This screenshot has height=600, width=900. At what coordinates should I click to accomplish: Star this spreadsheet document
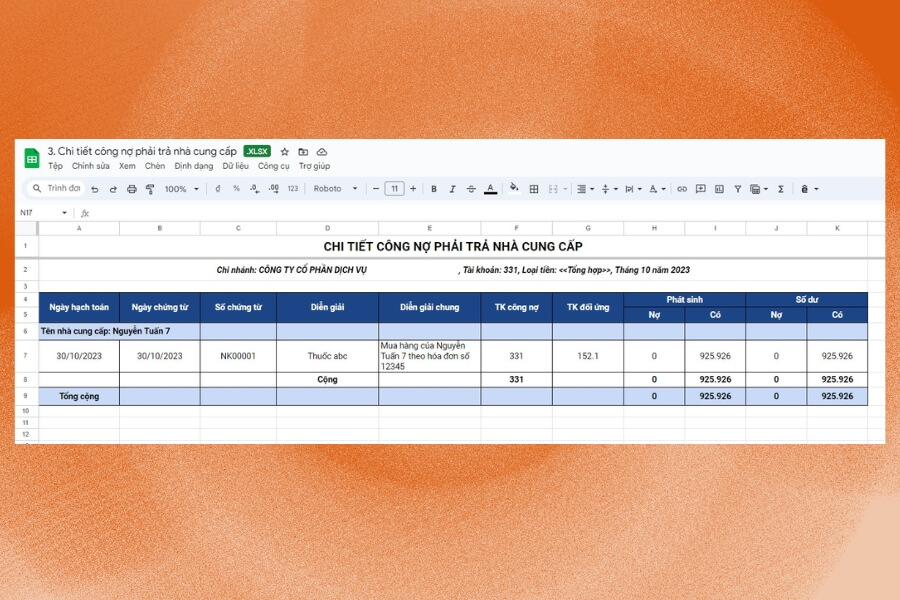point(285,151)
